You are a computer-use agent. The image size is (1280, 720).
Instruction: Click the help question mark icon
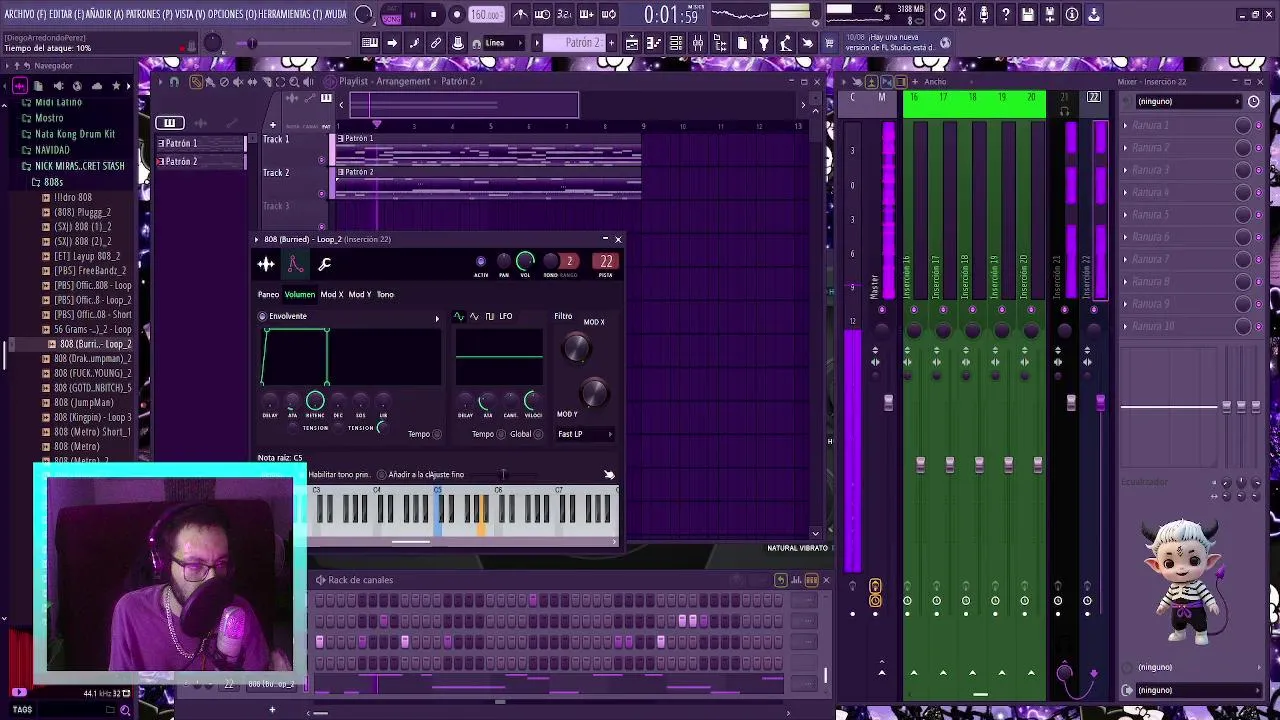pyautogui.click(x=1006, y=15)
